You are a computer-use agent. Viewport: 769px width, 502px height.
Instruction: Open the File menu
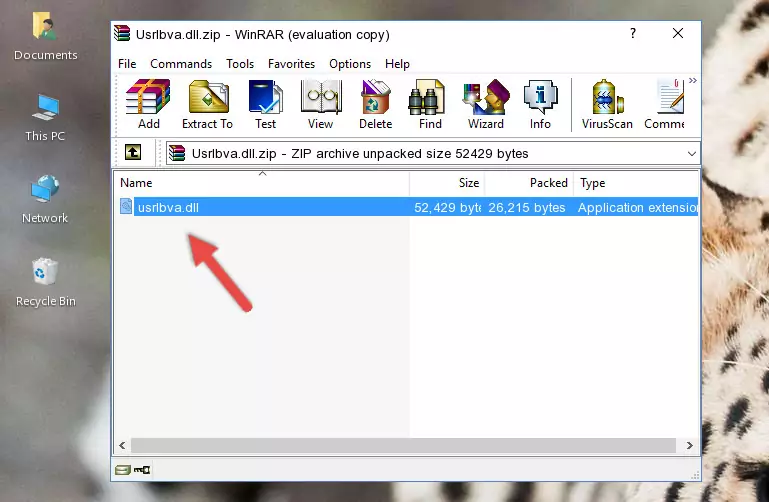click(x=127, y=64)
